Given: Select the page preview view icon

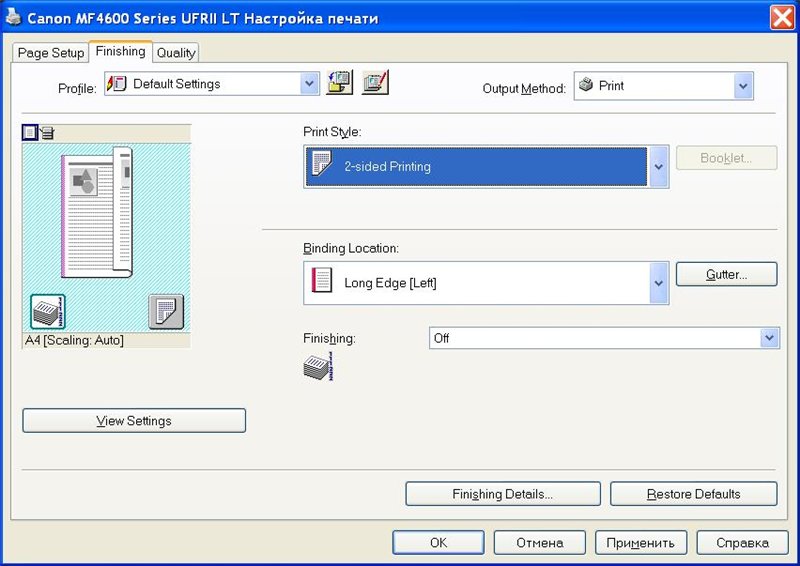Looking at the screenshot, I should pos(30,132).
